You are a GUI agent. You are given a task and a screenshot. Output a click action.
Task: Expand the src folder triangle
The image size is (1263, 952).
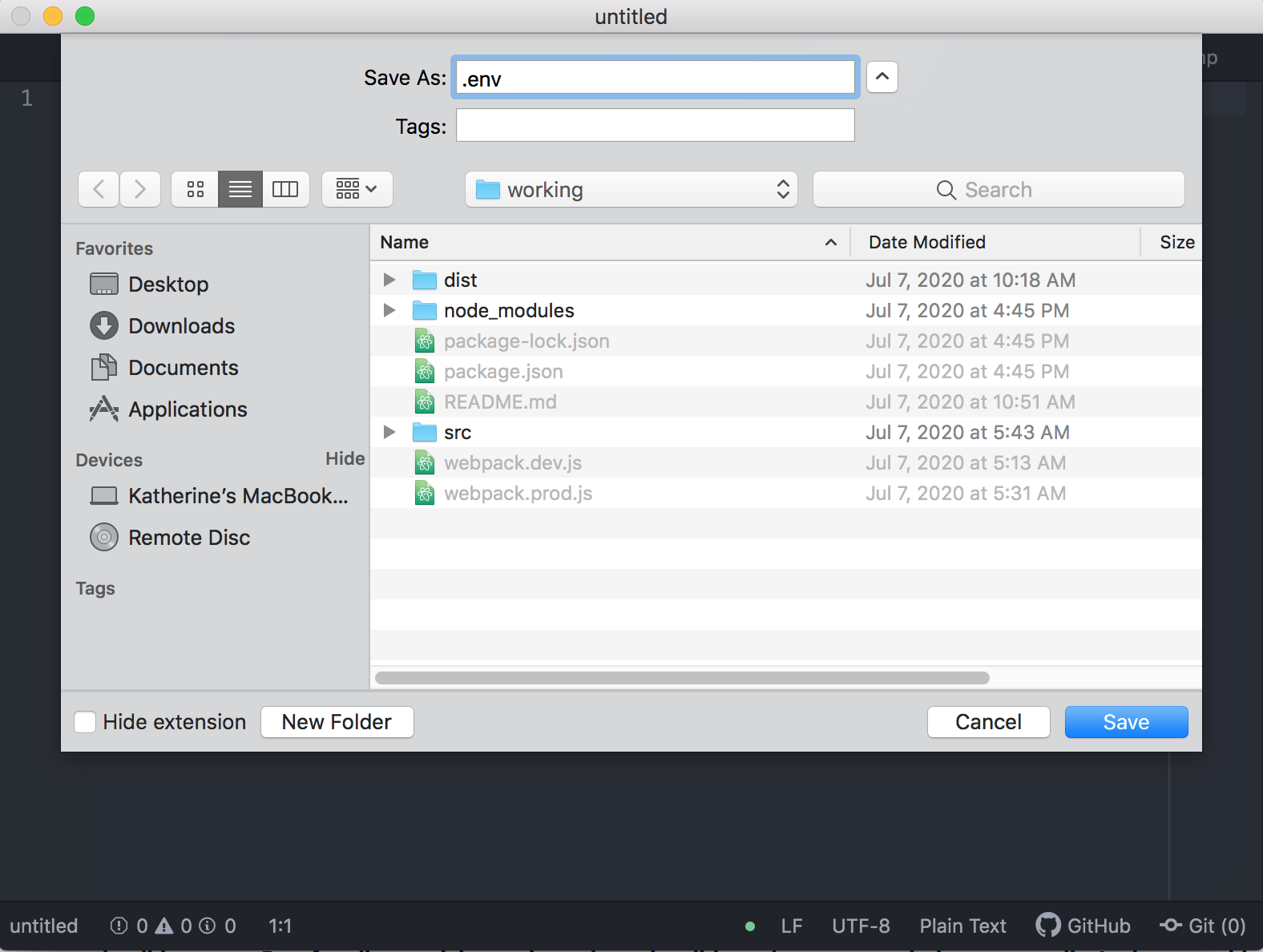pyautogui.click(x=389, y=432)
